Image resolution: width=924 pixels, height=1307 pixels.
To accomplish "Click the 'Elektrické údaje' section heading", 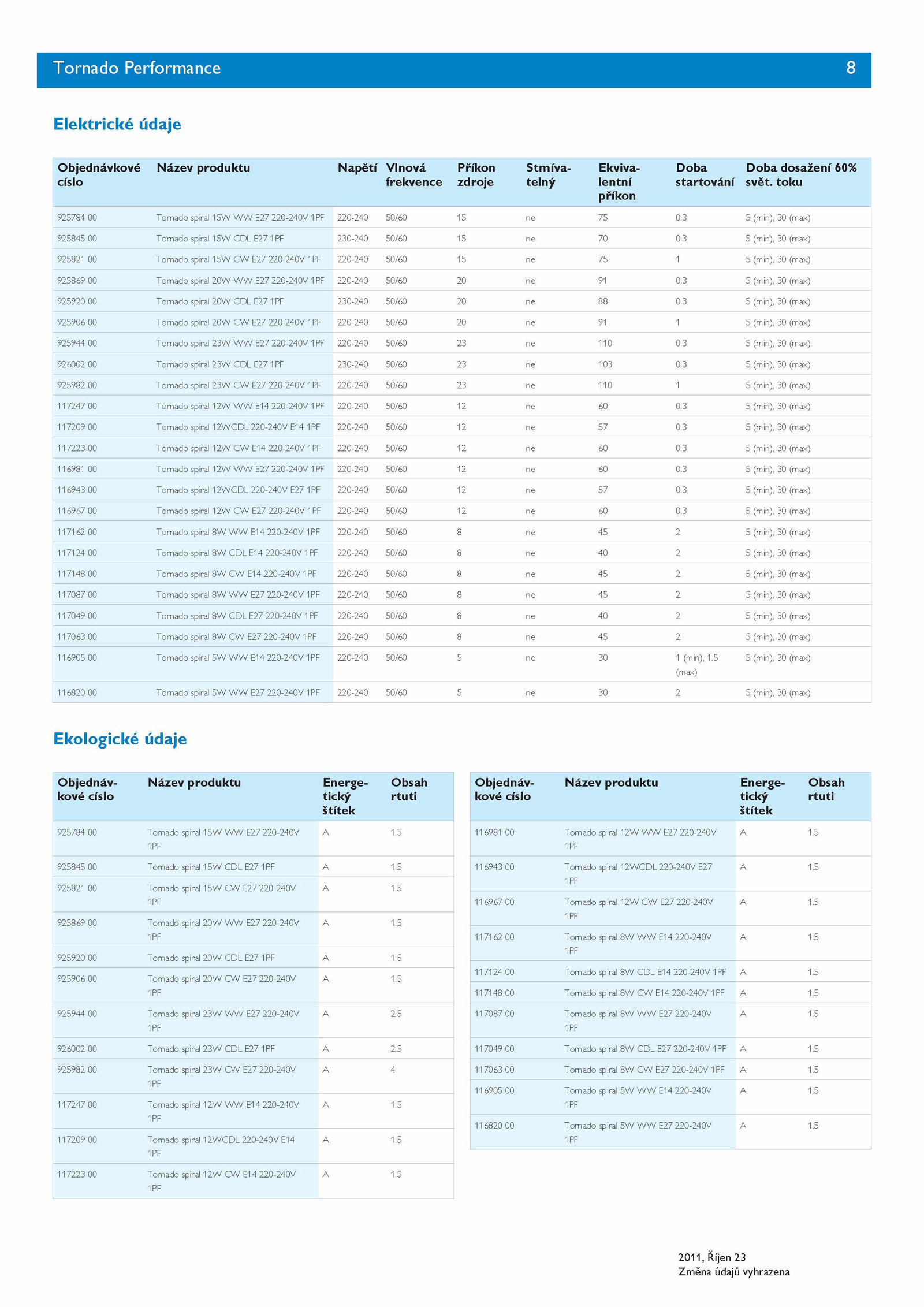I will click(x=117, y=124).
